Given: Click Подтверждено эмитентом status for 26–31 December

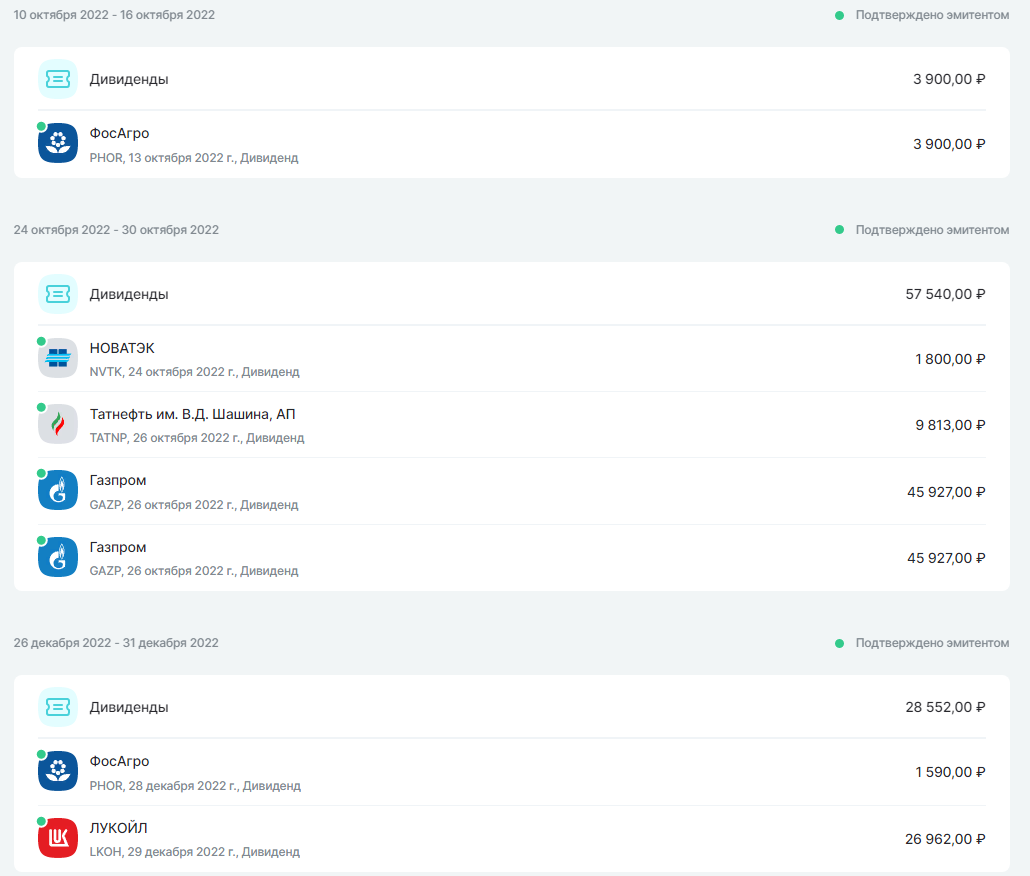Looking at the screenshot, I should pos(922,643).
